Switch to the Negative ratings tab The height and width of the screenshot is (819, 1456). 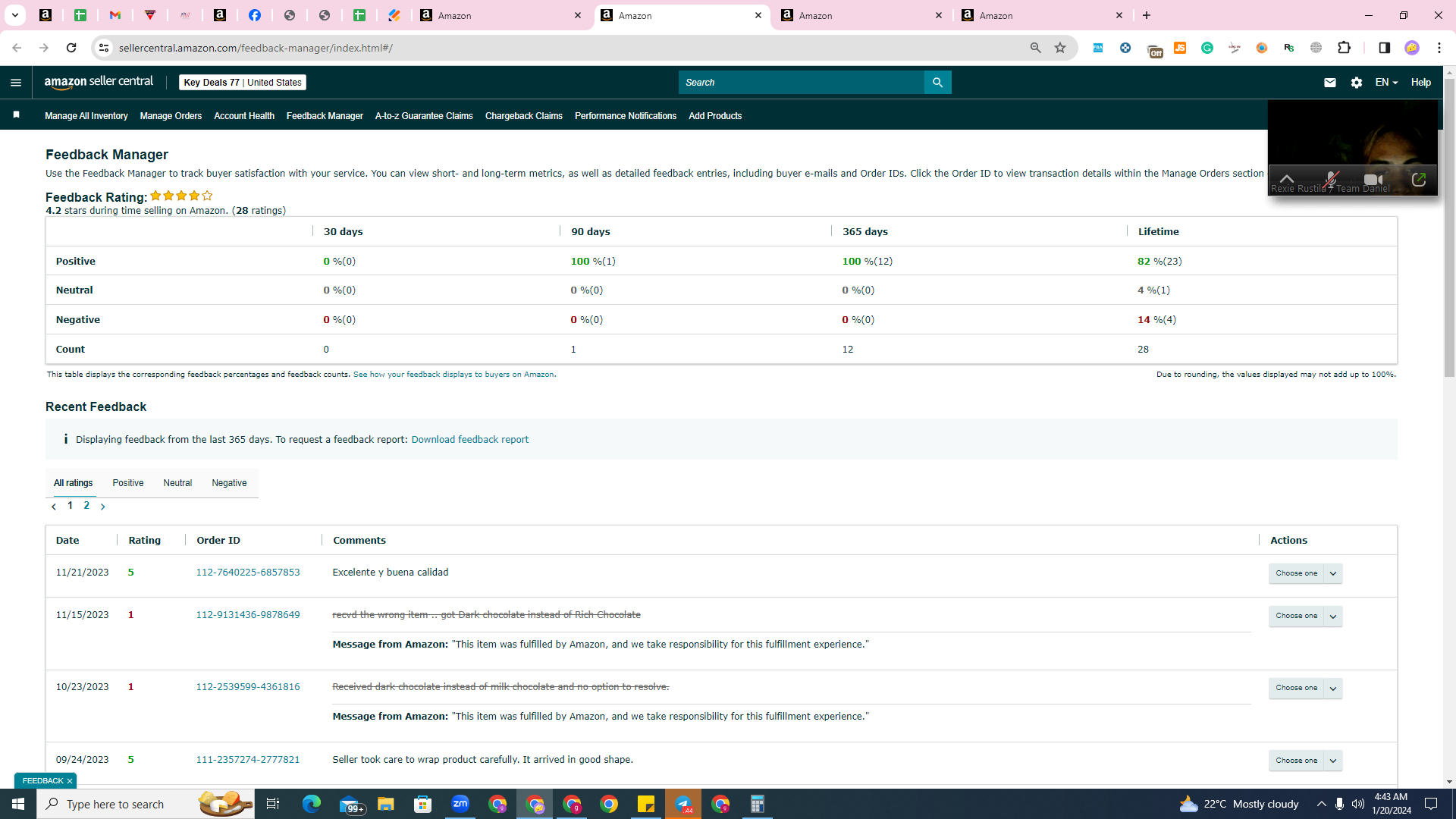coord(229,483)
